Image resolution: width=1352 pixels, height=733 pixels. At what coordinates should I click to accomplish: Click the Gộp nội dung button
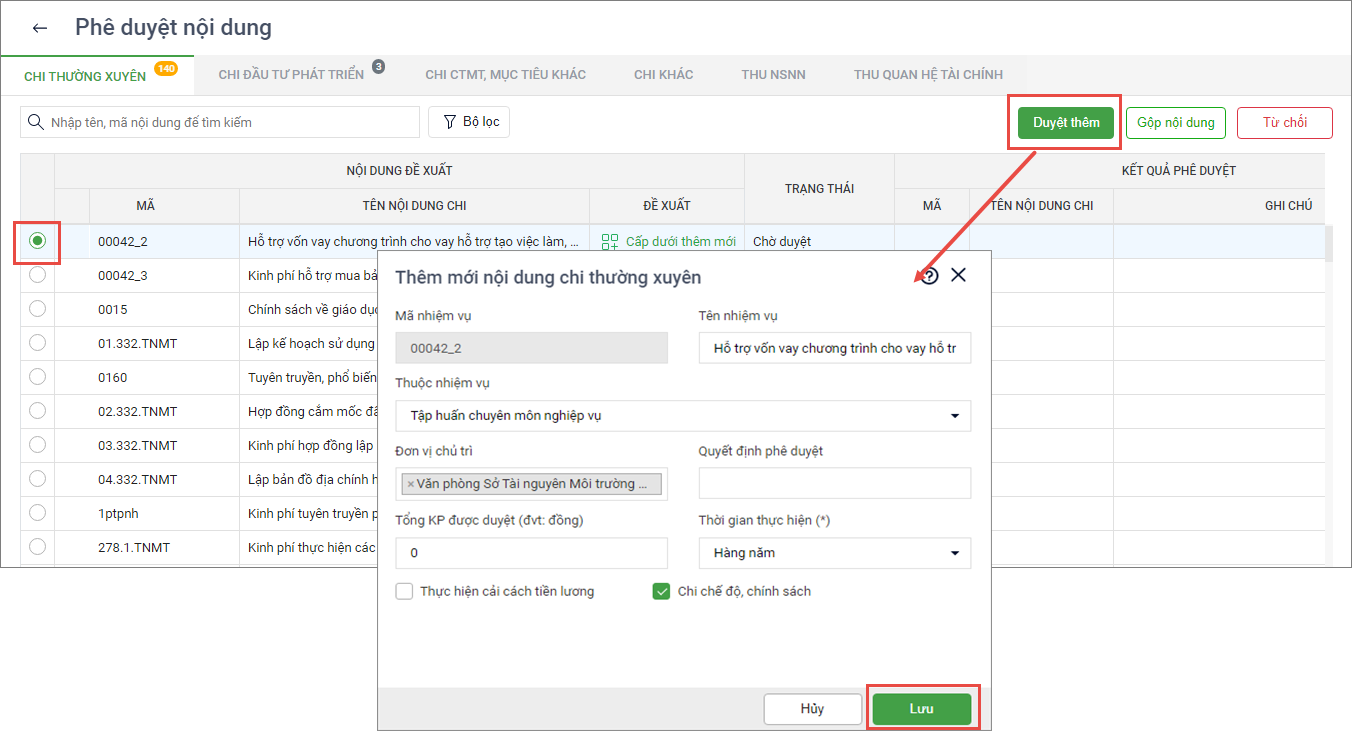pyautogui.click(x=1175, y=122)
